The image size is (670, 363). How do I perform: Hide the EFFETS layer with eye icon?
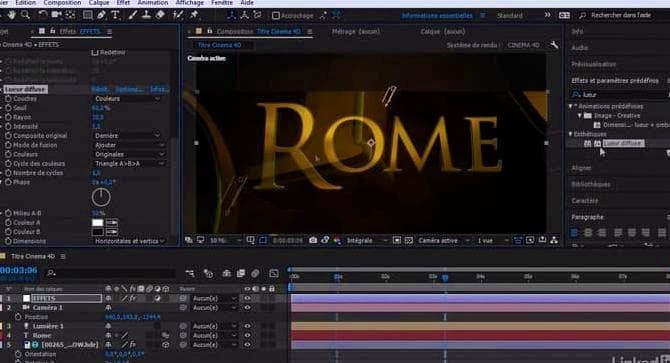(x=247, y=298)
